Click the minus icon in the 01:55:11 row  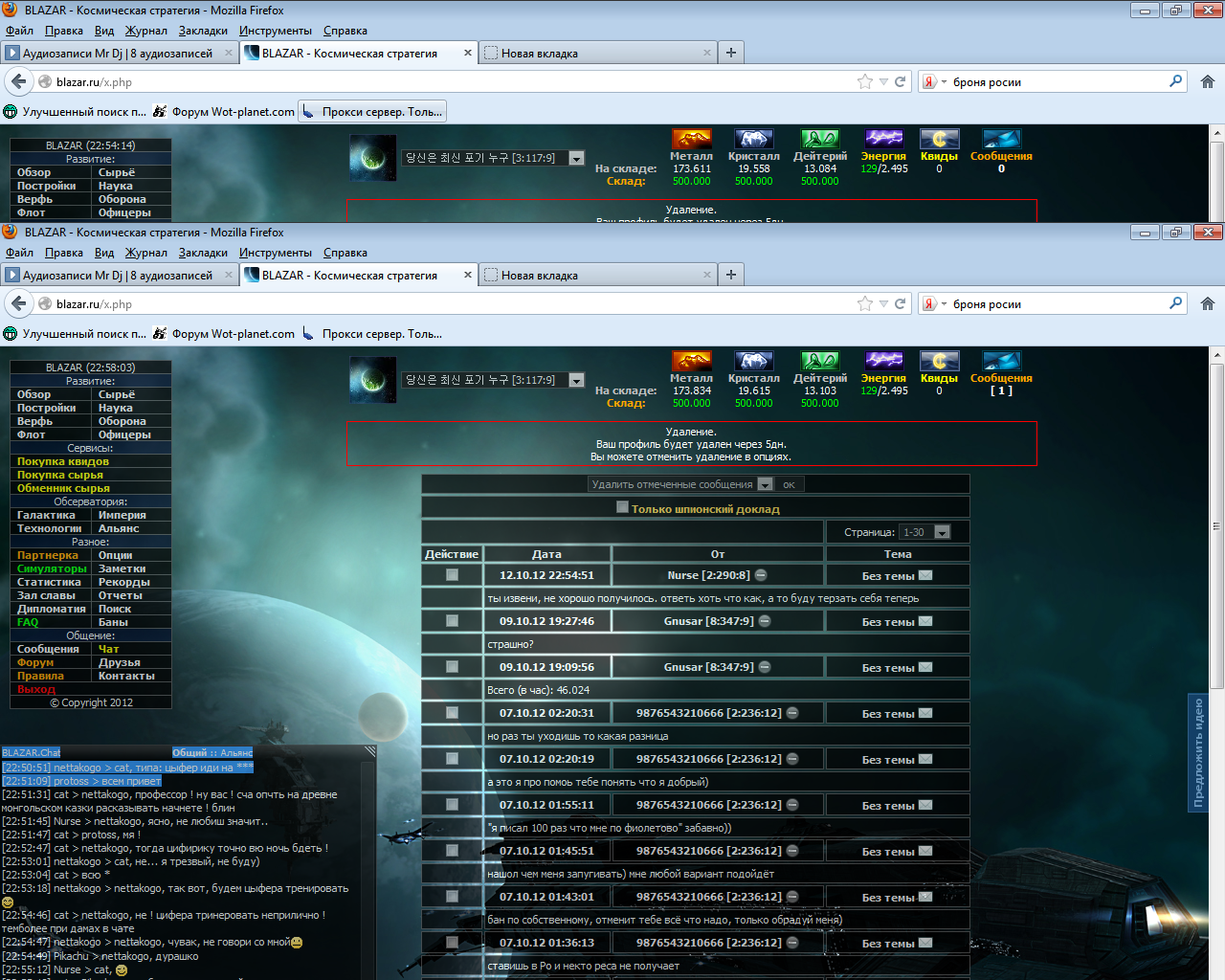pyautogui.click(x=792, y=805)
